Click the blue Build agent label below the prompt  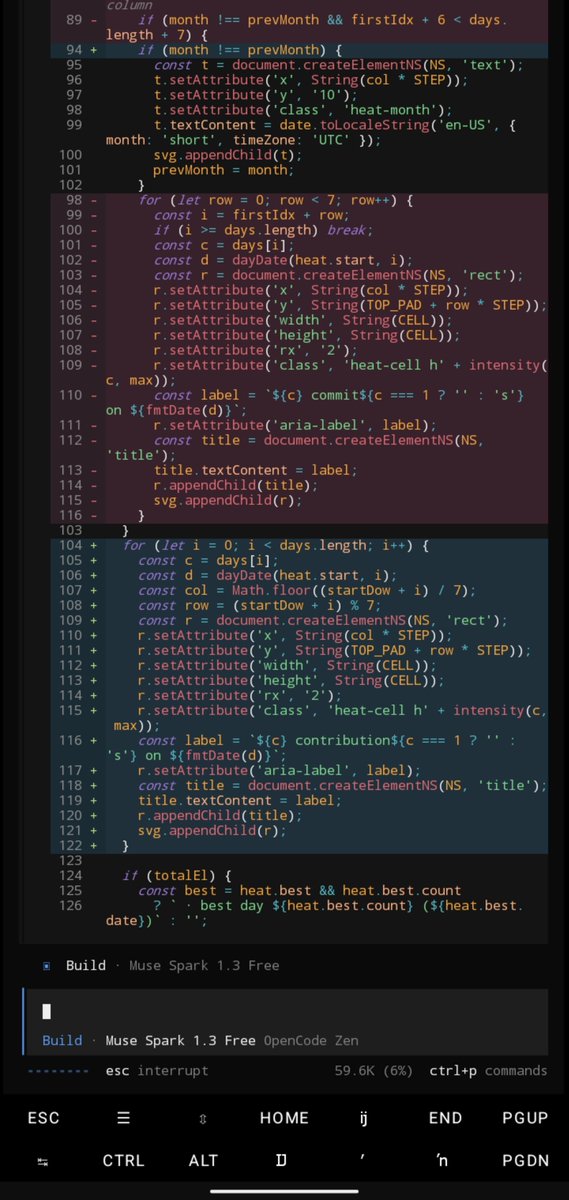pos(62,1041)
